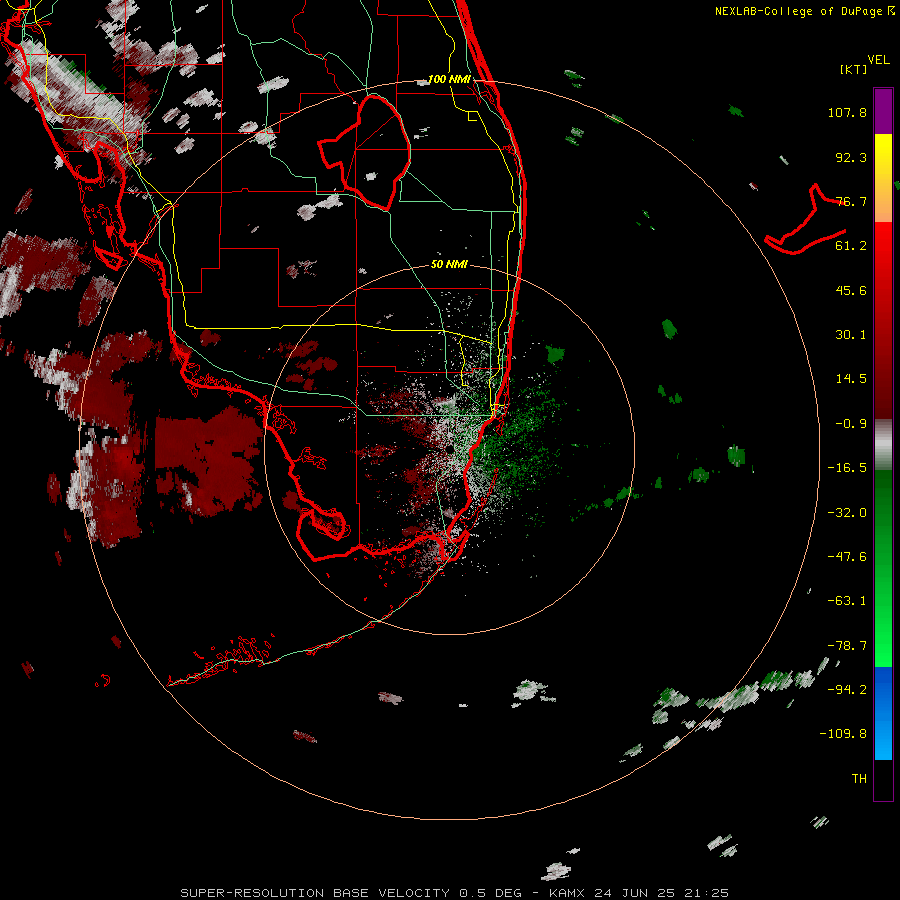
Task: Click the Super-Resolution Base Velocity caption
Action: (x=455, y=893)
